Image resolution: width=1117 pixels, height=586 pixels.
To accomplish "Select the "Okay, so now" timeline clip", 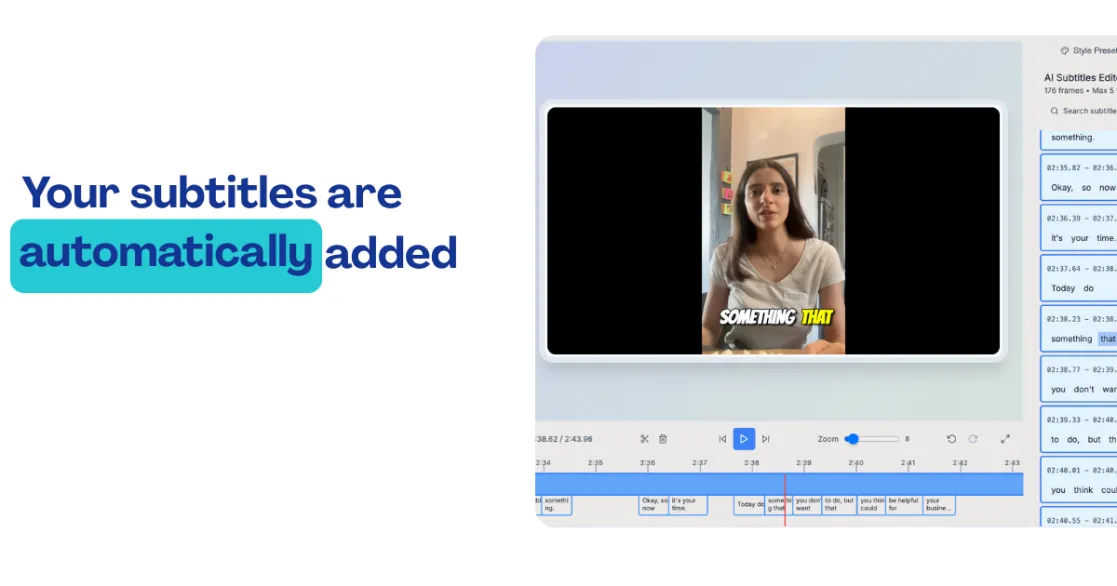I will 654,505.
